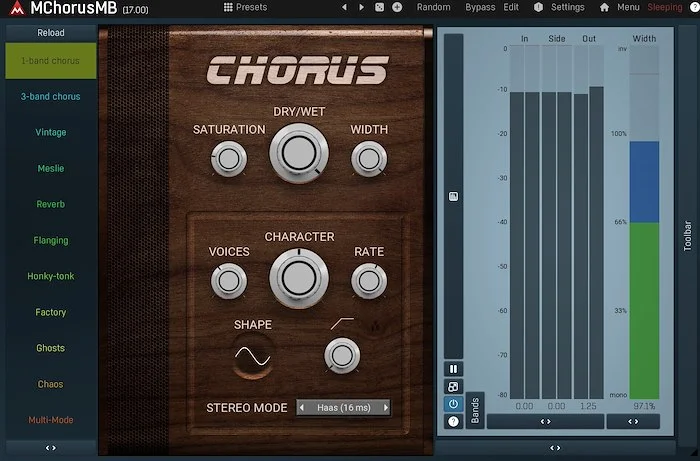Click the SATURATION knob

(229, 159)
